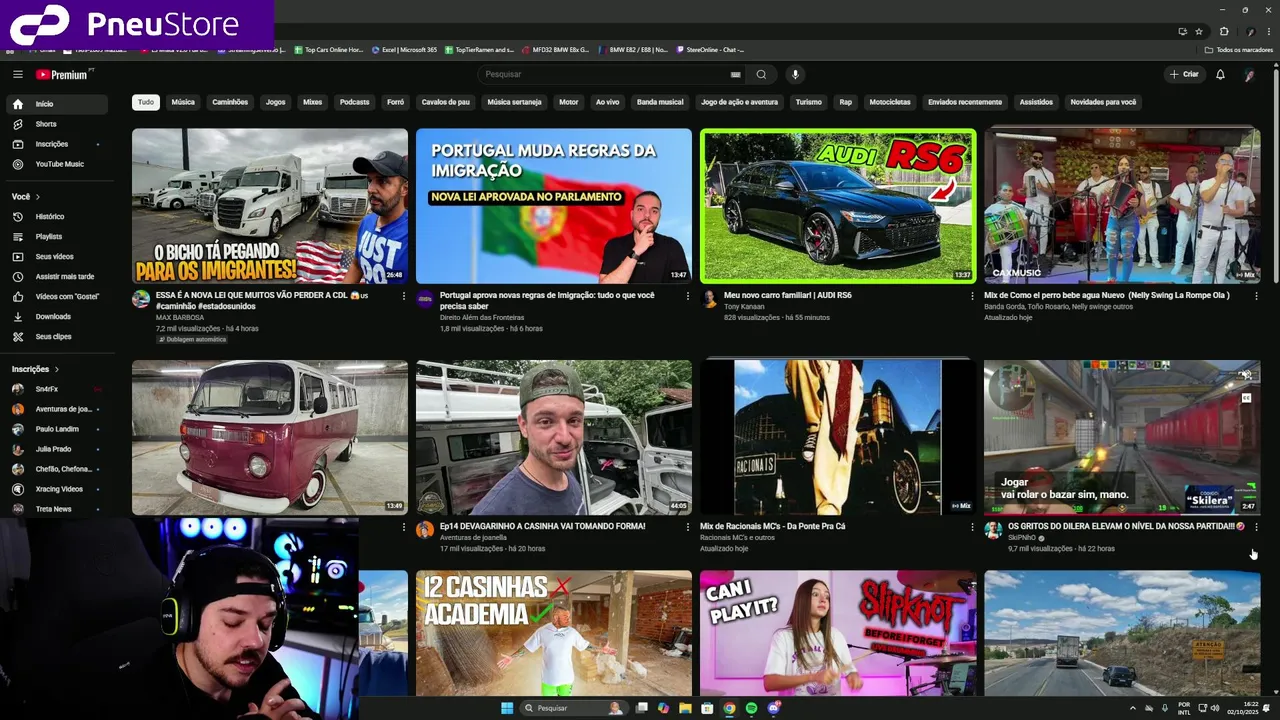Open Shorts in the sidebar
Screen dimensions: 1280x720
coord(56,124)
